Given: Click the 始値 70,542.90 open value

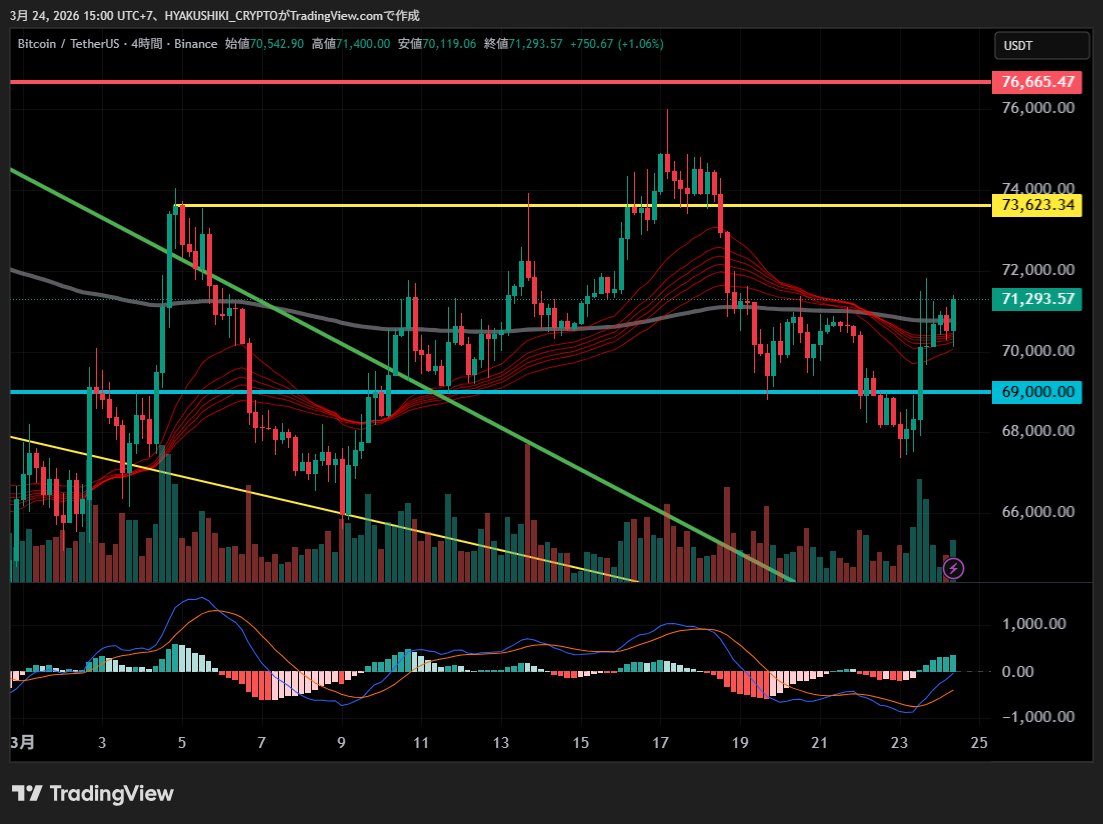Looking at the screenshot, I should click(264, 44).
